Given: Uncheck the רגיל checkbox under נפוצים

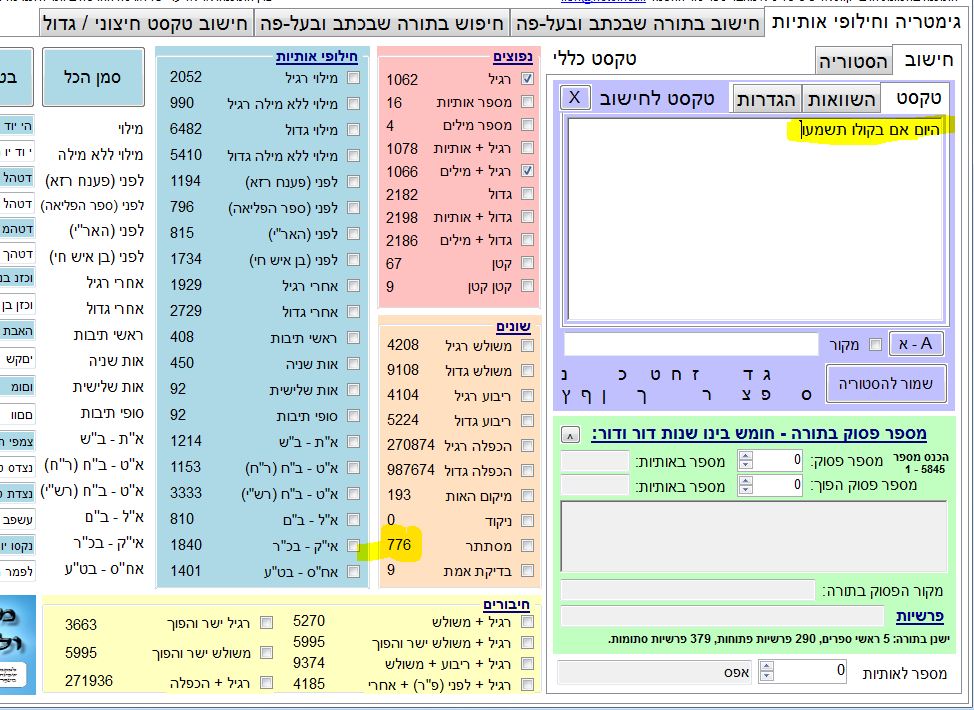Looking at the screenshot, I should pyautogui.click(x=528, y=79).
